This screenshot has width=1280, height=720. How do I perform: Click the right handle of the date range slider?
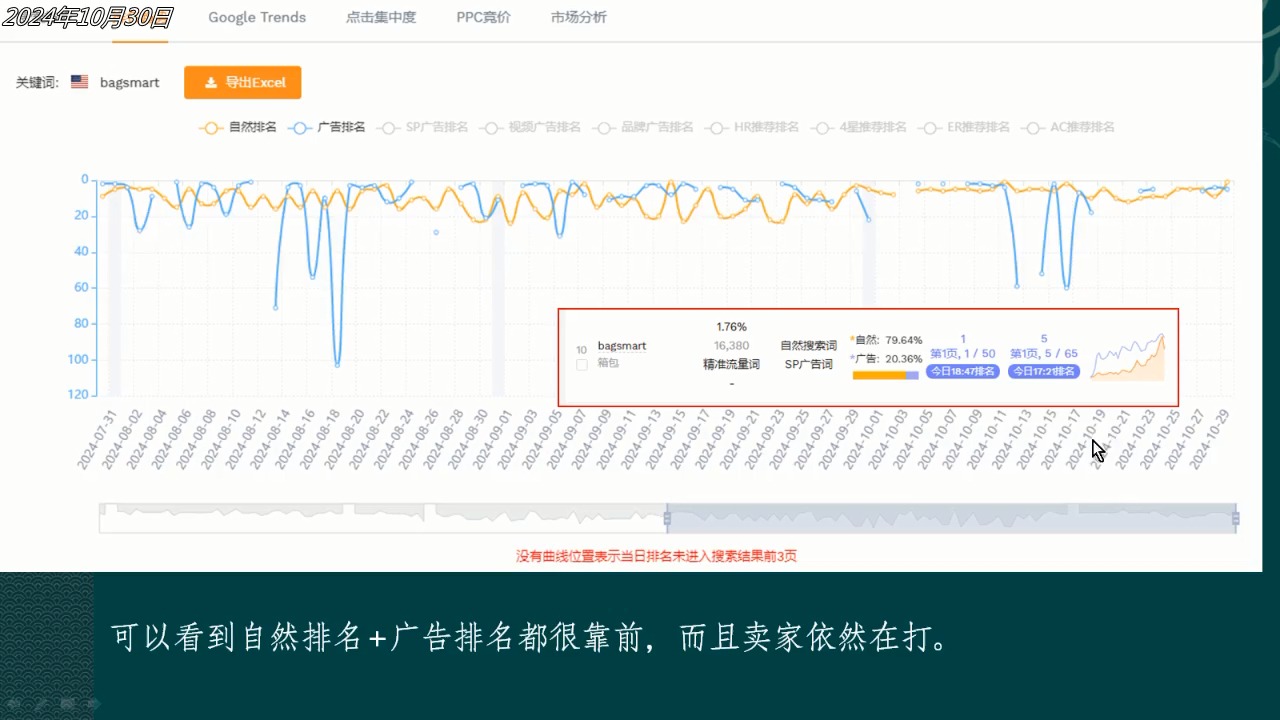[x=1236, y=518]
